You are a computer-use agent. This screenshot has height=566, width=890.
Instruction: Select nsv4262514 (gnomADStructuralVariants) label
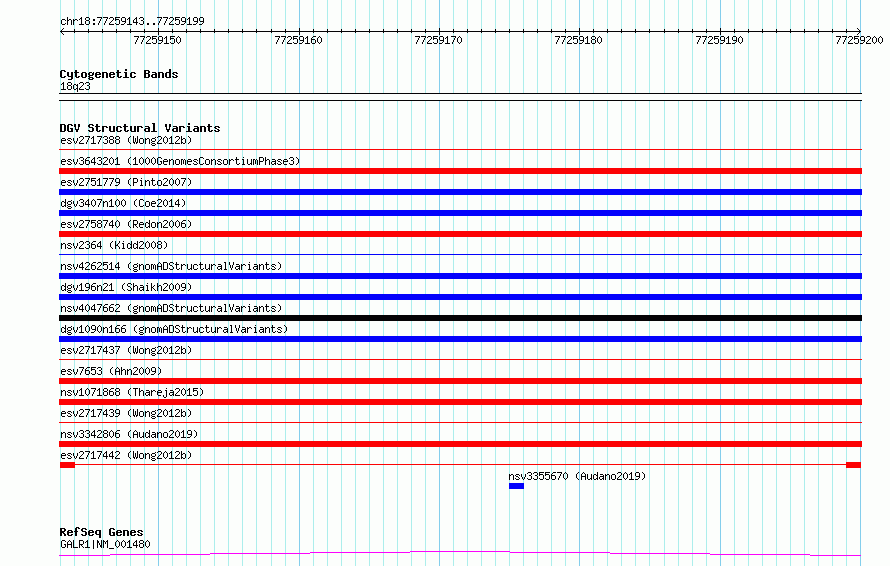coord(171,266)
